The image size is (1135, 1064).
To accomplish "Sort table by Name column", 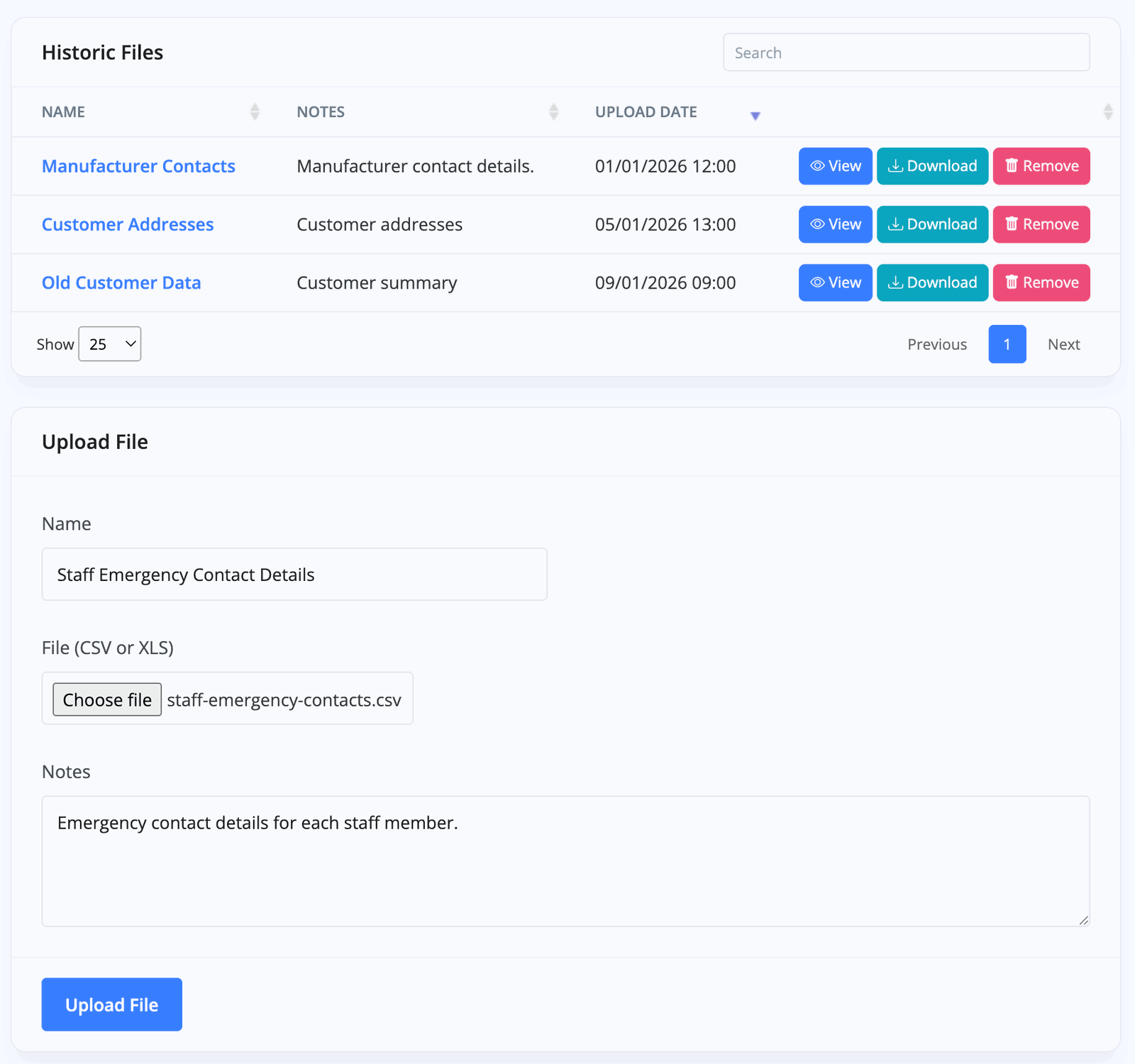I will click(x=64, y=112).
